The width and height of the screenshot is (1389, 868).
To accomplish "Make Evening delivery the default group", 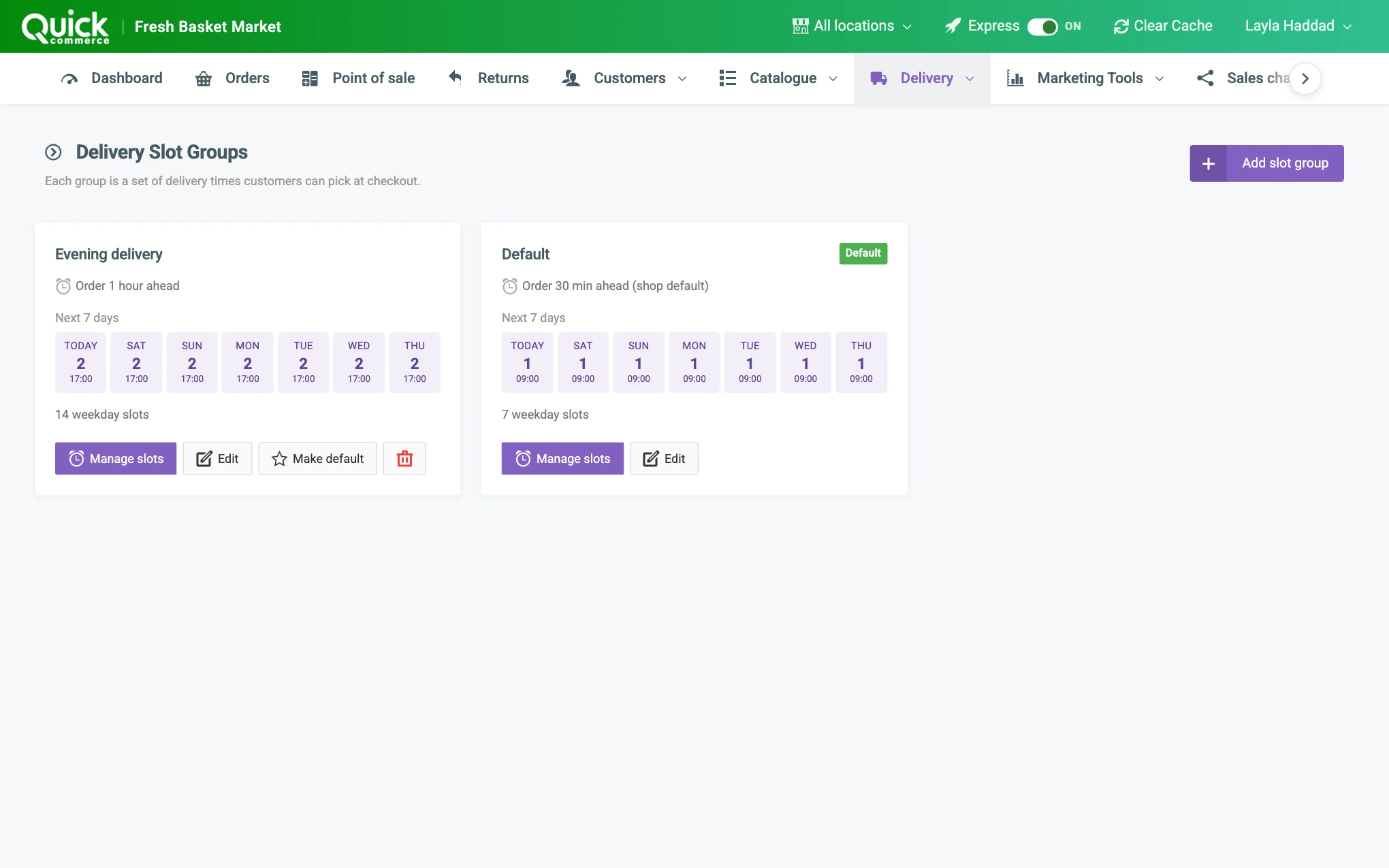I will tap(317, 458).
